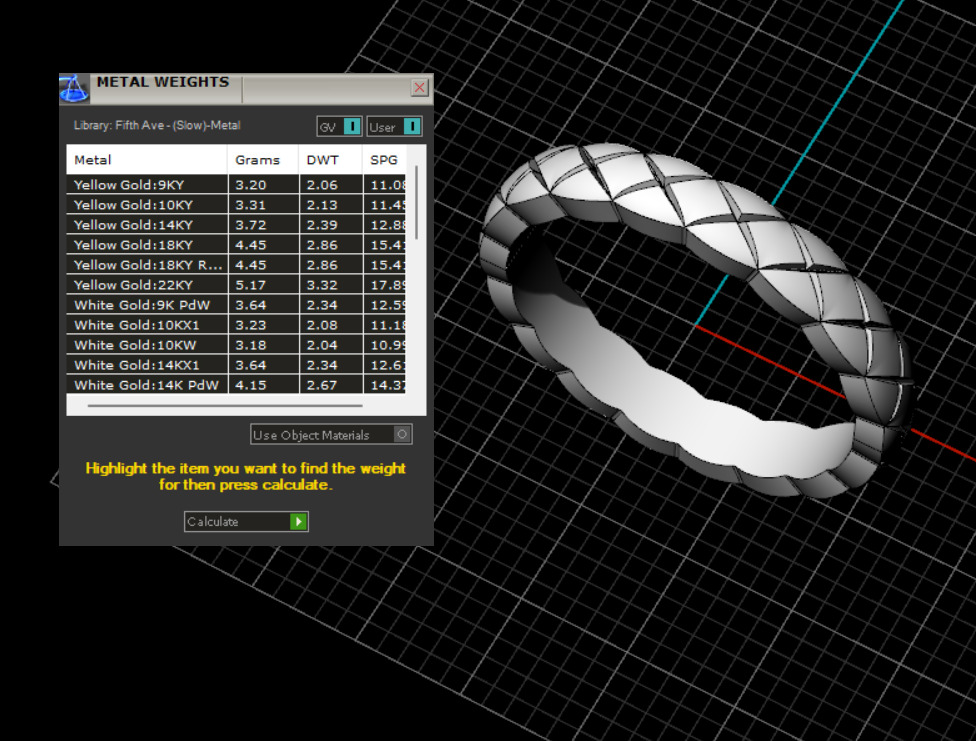Screen dimensions: 976x741
Task: Click the 2.08 DWT cell
Action: [331, 324]
